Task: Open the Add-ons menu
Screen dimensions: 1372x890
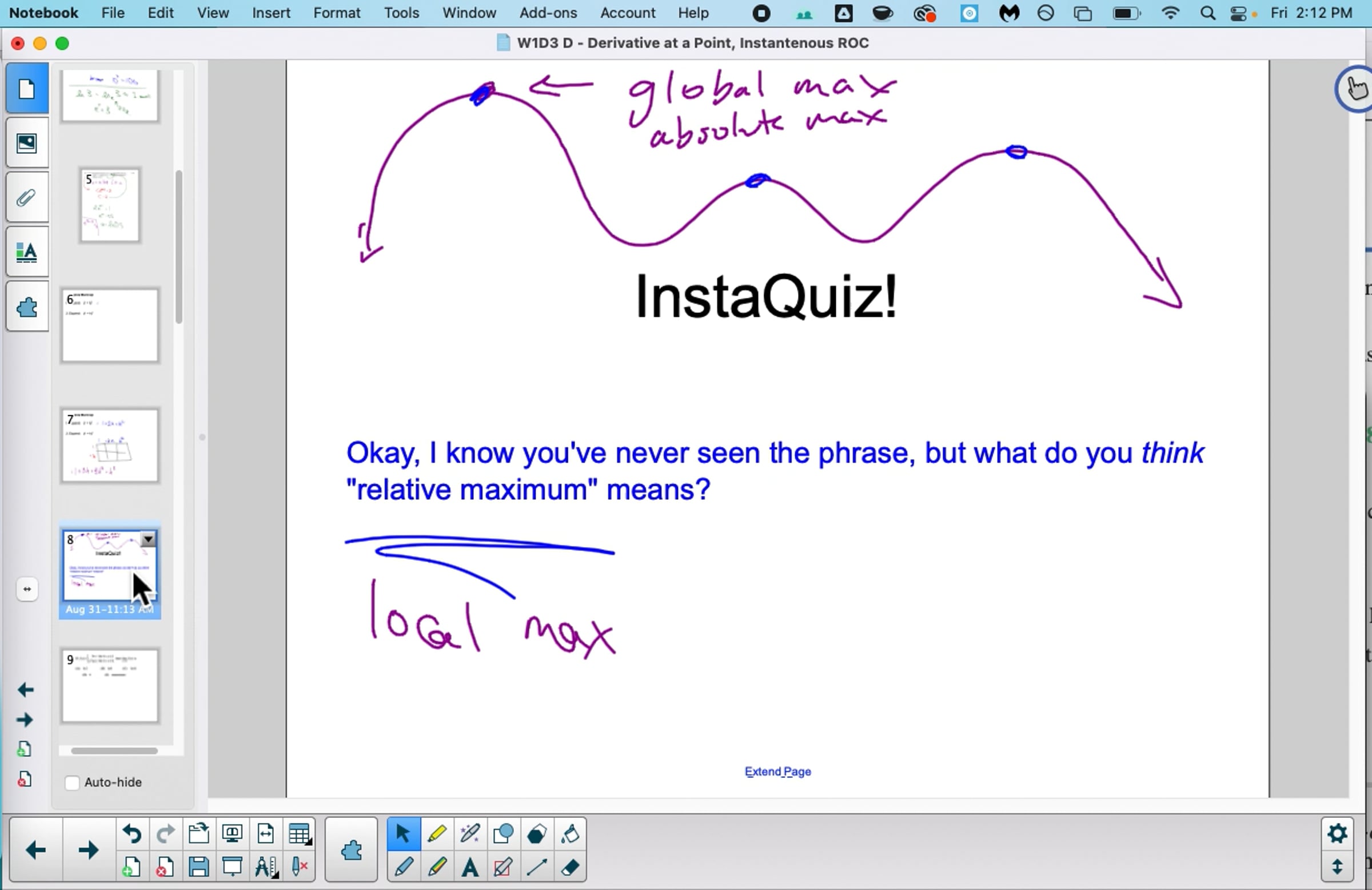Action: pos(548,13)
